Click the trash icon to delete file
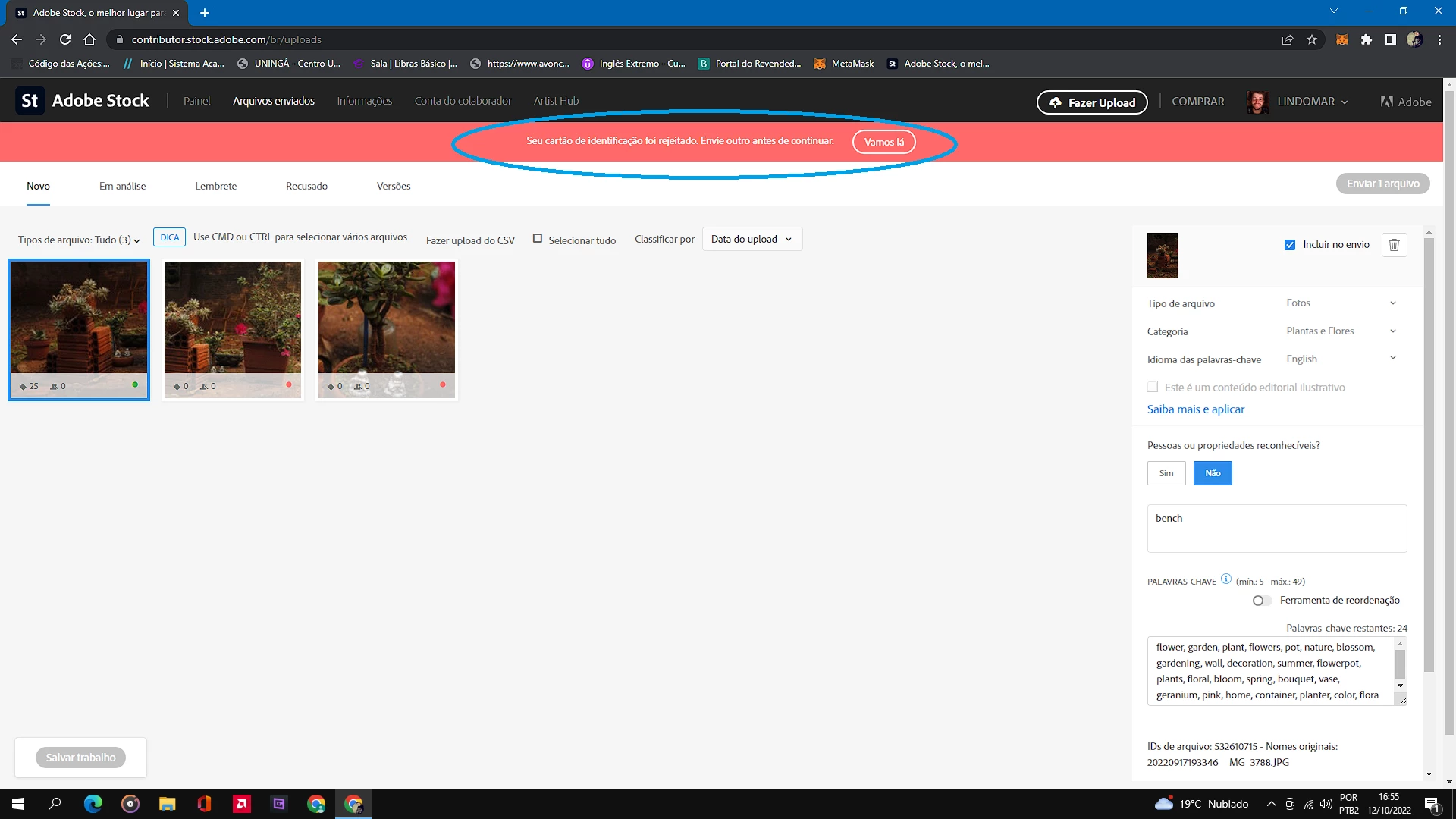Viewport: 1456px width, 819px height. coord(1394,245)
